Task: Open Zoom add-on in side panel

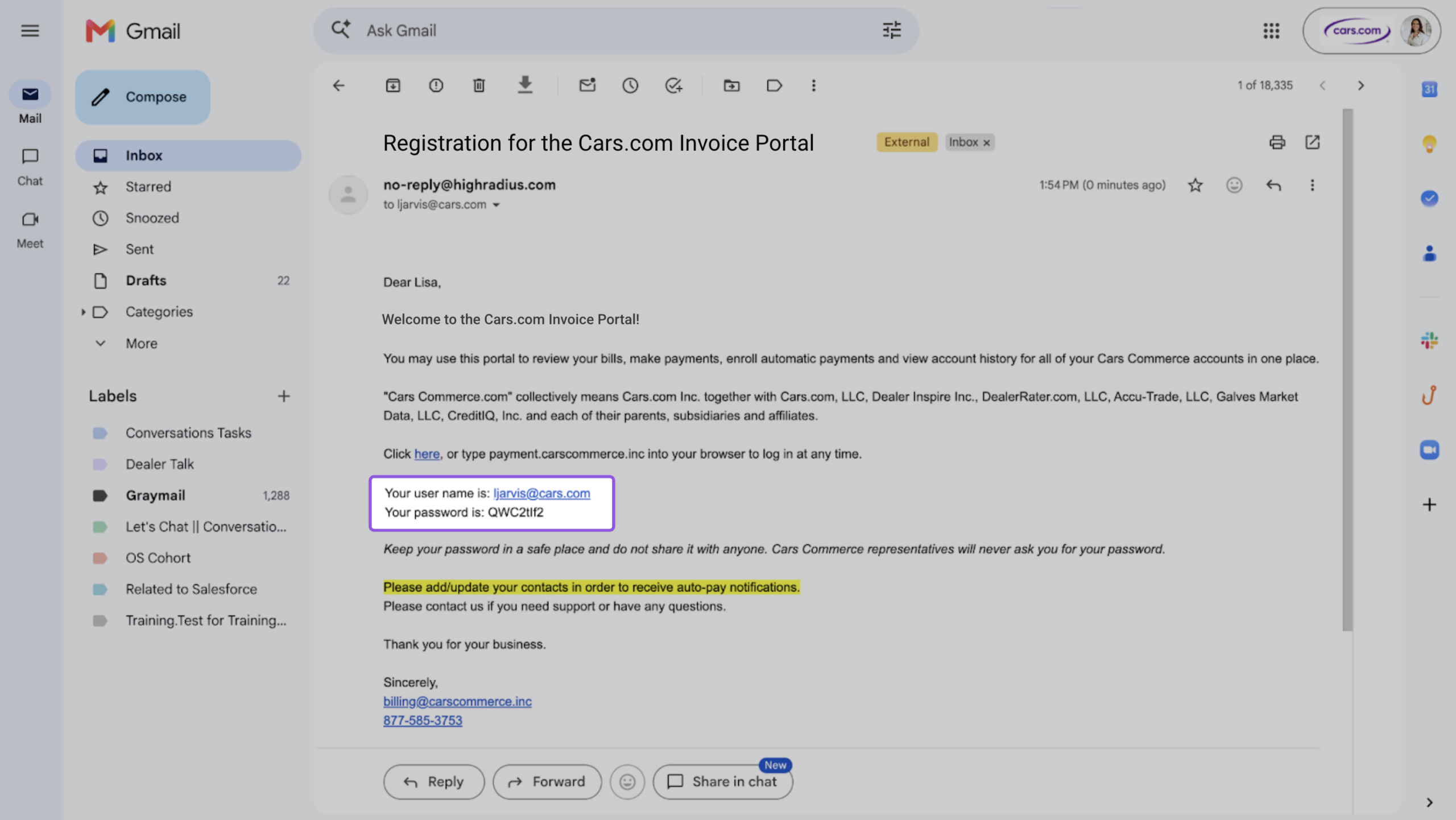Action: 1430,450
